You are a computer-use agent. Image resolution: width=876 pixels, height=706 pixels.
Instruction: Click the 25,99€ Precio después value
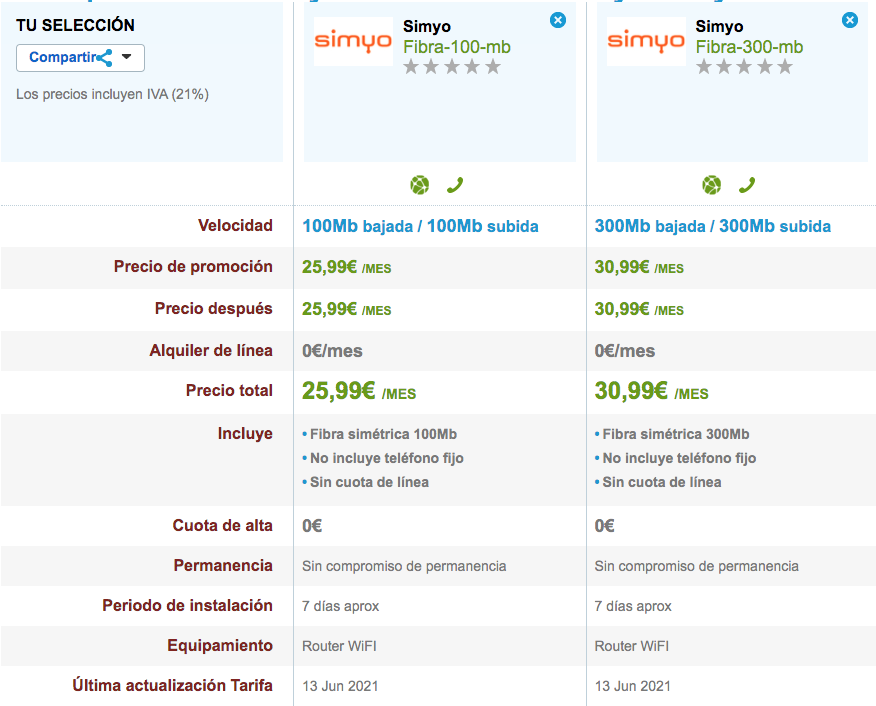pos(346,309)
